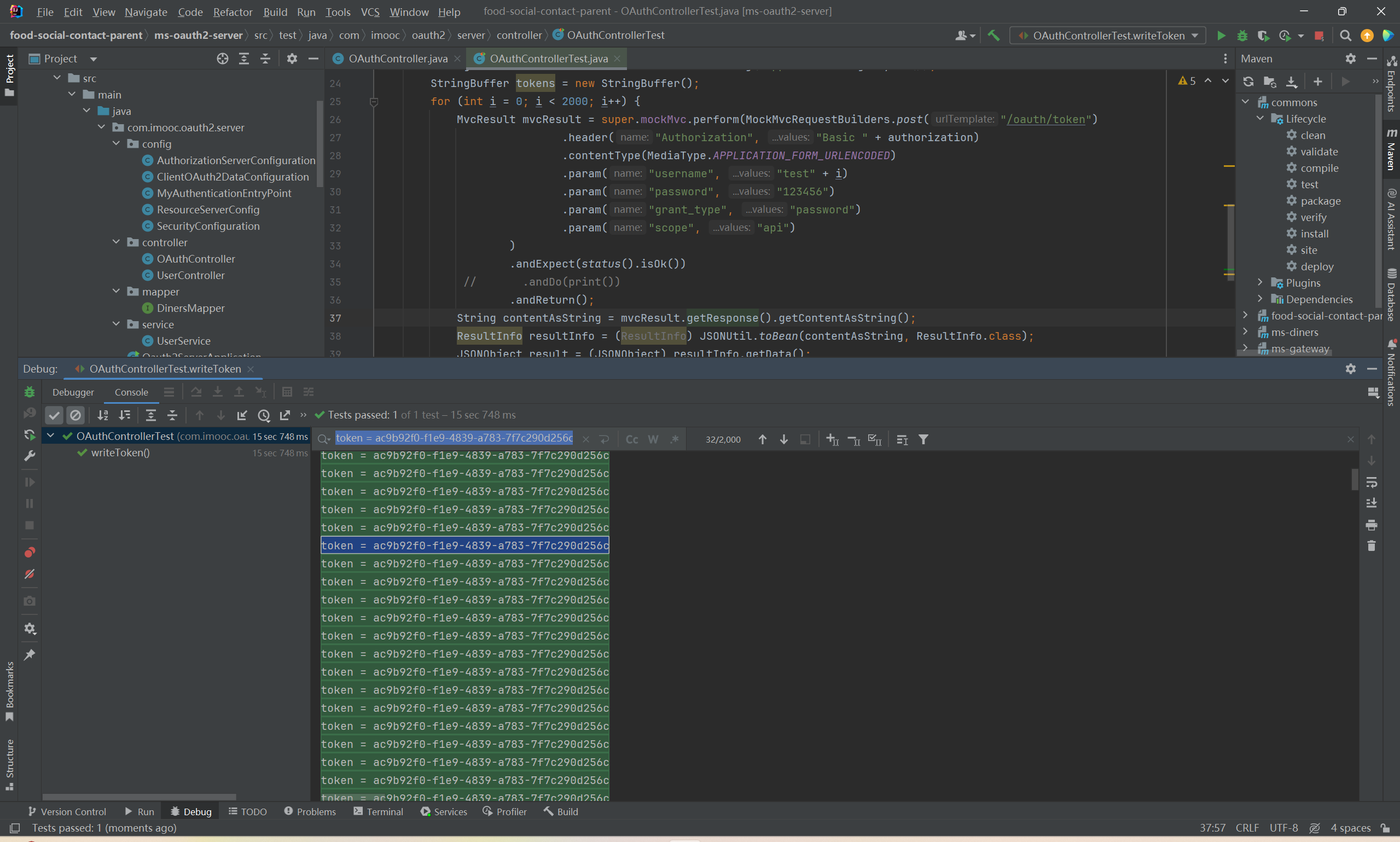Click the filter search results funnel icon
The width and height of the screenshot is (1400, 842).
tap(923, 439)
